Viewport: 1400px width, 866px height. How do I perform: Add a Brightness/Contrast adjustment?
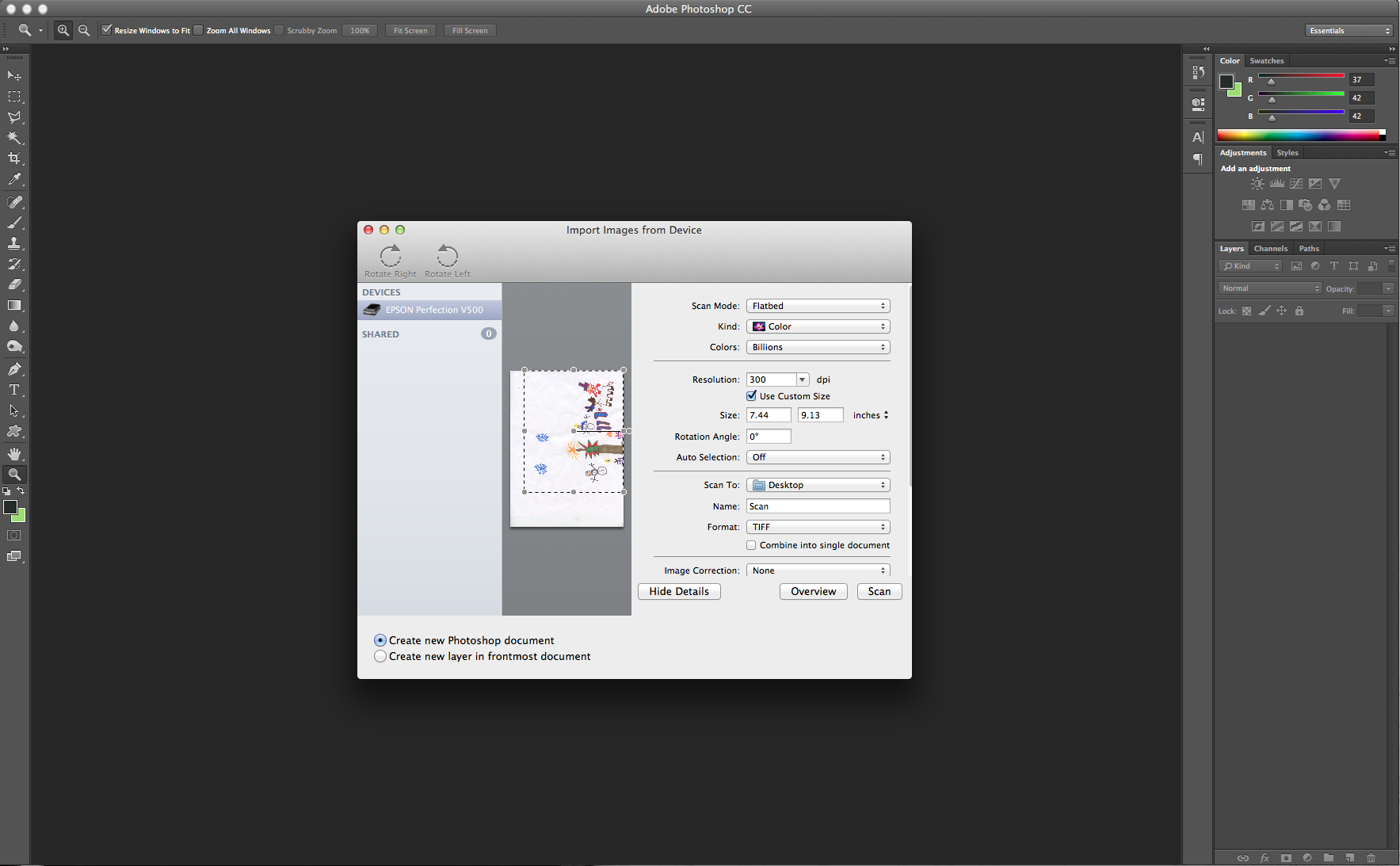[1257, 183]
